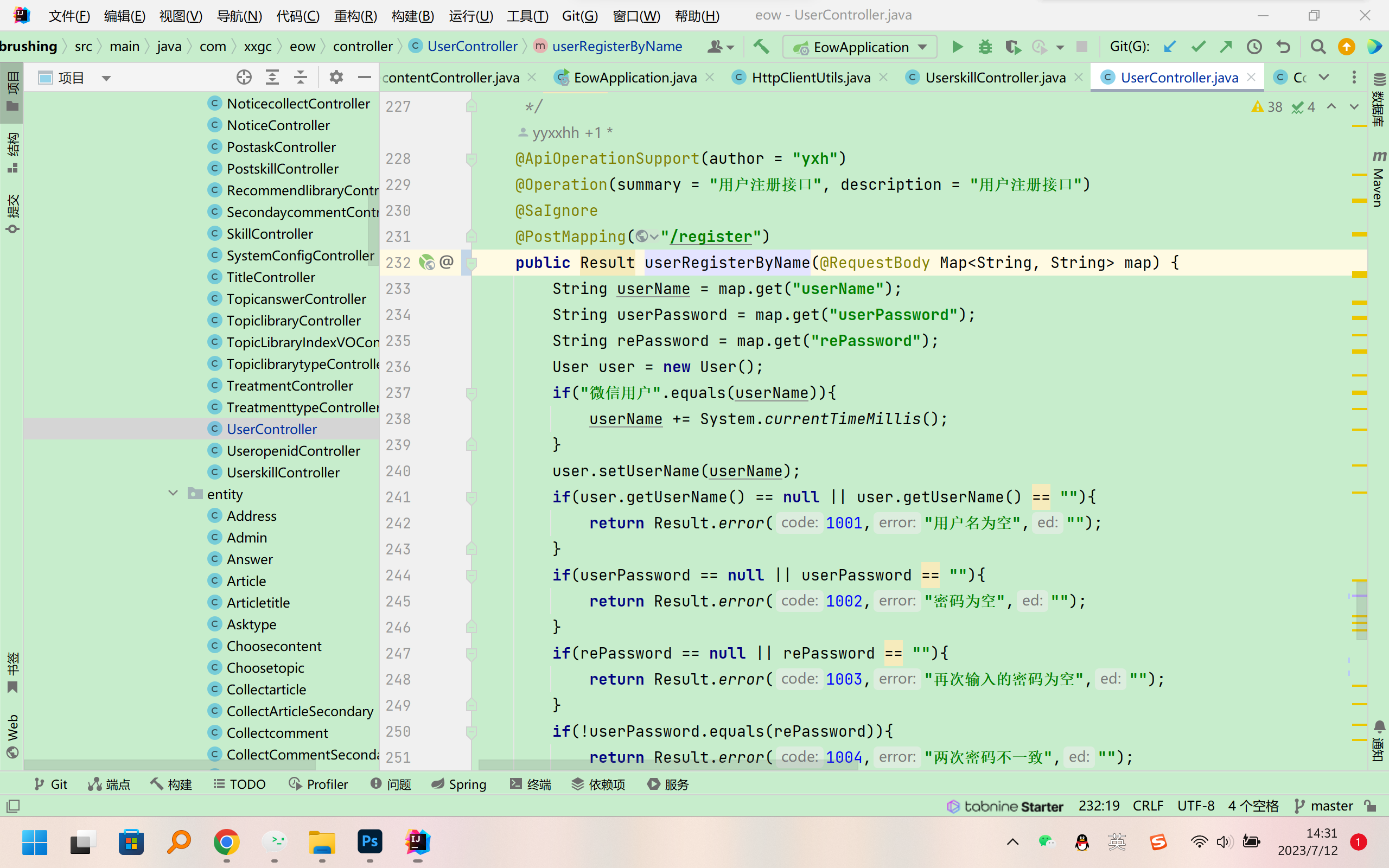Open Profiler tool window
Viewport: 1389px width, 868px height.
tap(318, 784)
